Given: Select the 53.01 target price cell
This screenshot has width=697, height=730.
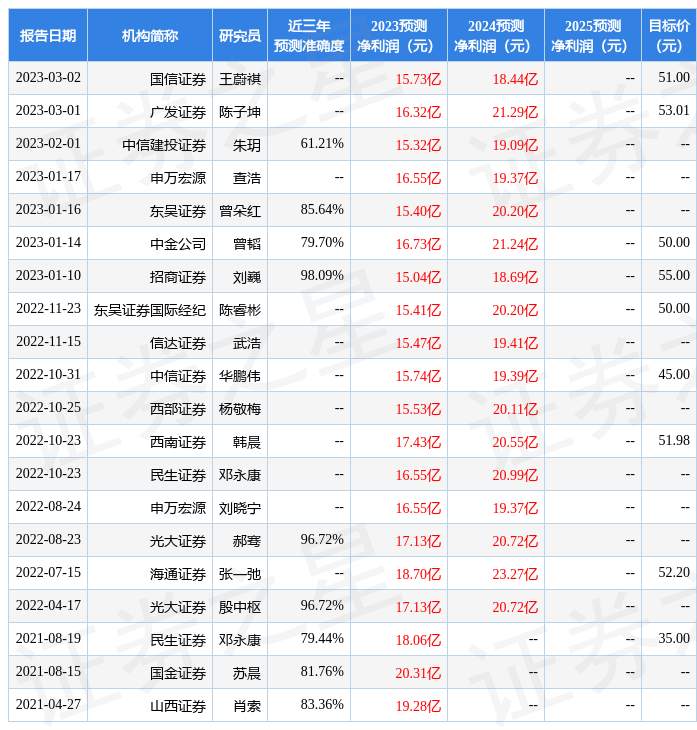Looking at the screenshot, I should click(674, 111).
